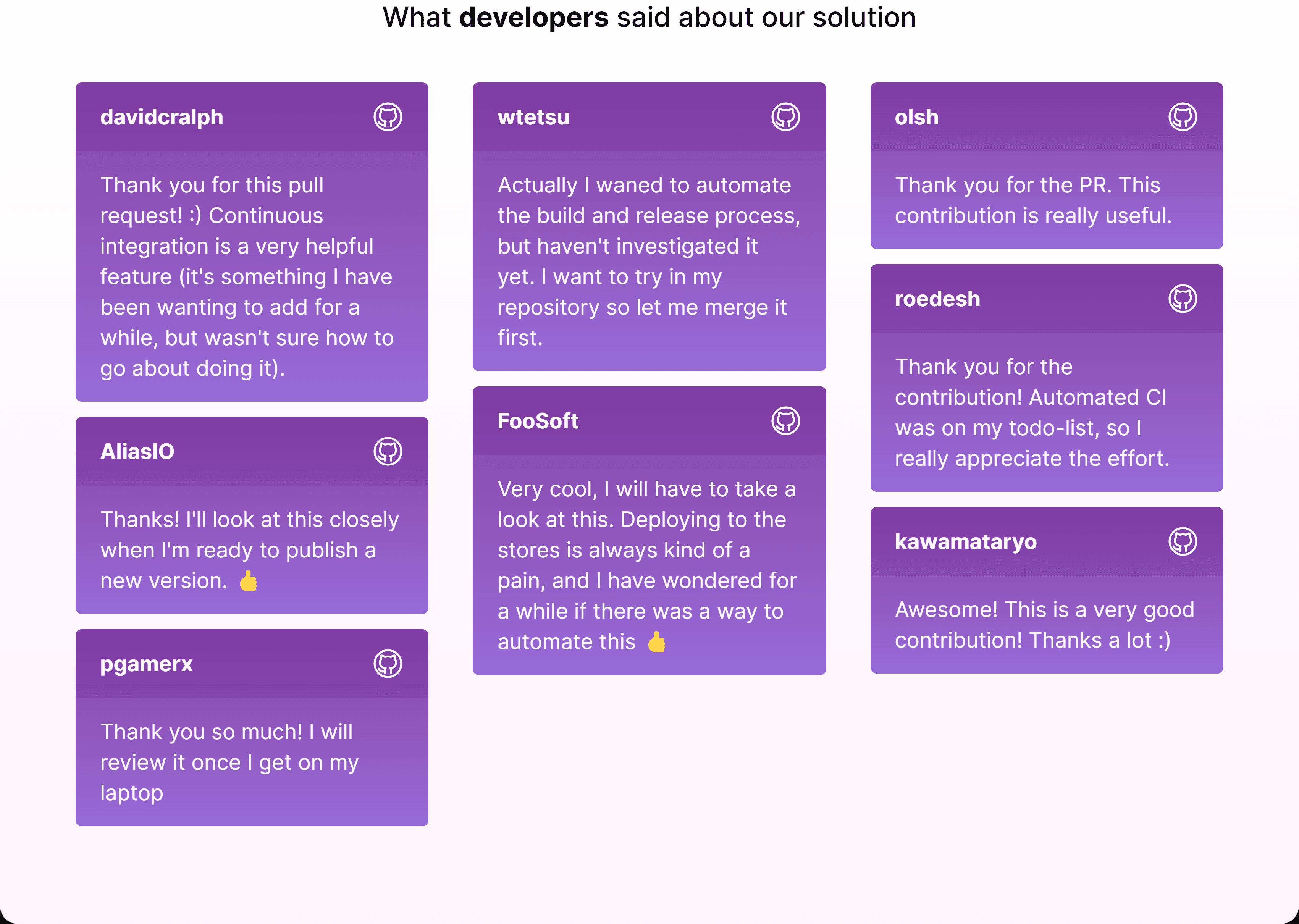Open davidcralph's GitHub icon
1299x924 pixels.
tap(388, 117)
